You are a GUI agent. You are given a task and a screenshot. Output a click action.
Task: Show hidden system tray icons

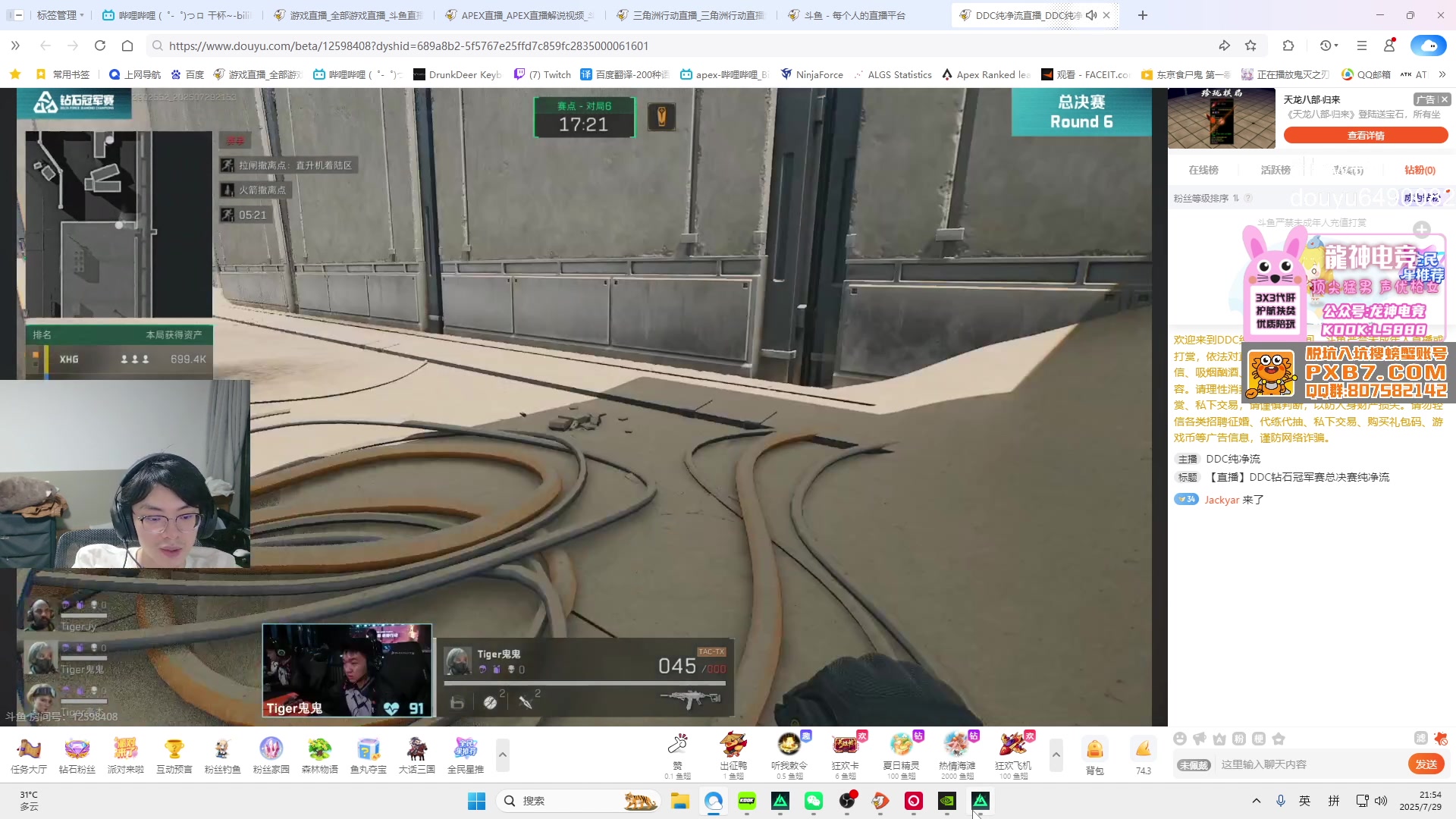pos(1257,801)
